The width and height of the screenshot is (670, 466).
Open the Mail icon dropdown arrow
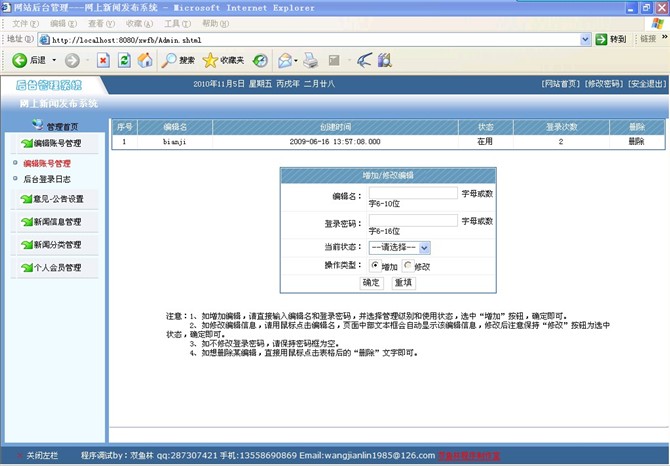[x=296, y=61]
